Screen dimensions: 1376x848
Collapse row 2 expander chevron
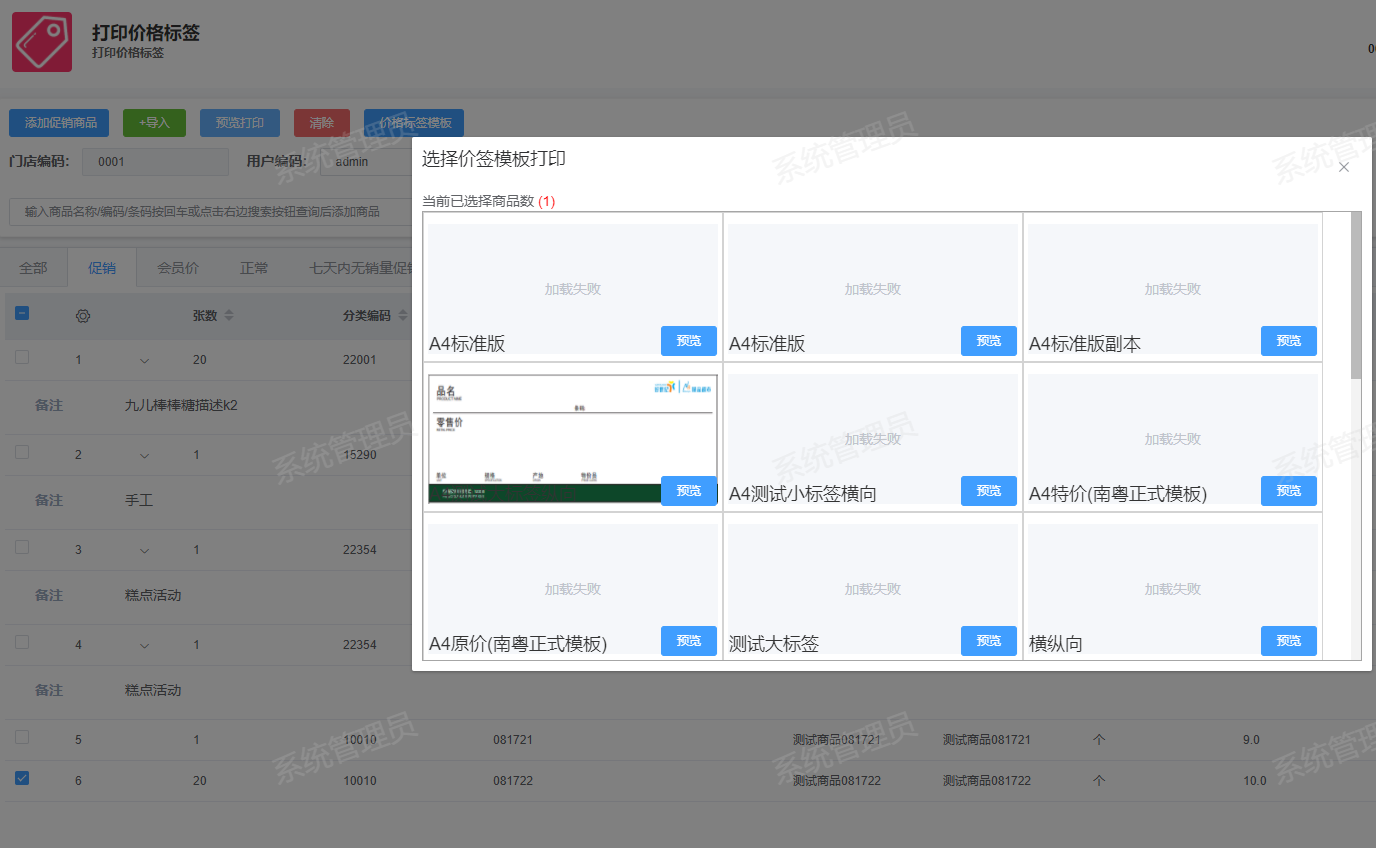click(x=144, y=455)
